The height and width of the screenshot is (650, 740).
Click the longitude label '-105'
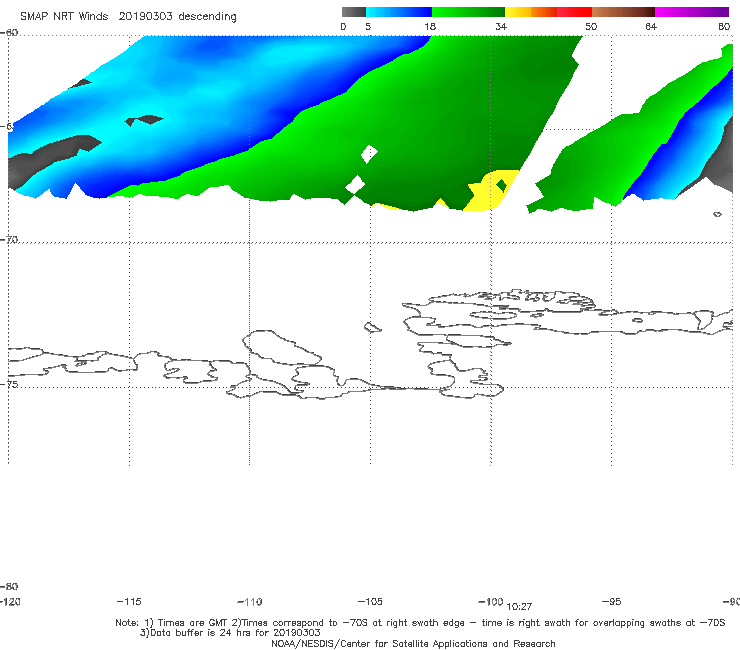[370, 601]
